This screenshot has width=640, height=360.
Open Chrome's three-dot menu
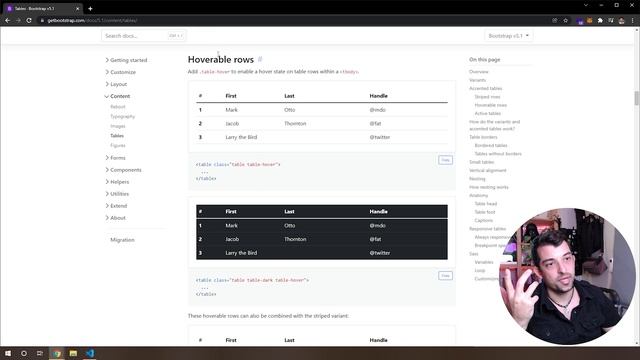point(633,20)
